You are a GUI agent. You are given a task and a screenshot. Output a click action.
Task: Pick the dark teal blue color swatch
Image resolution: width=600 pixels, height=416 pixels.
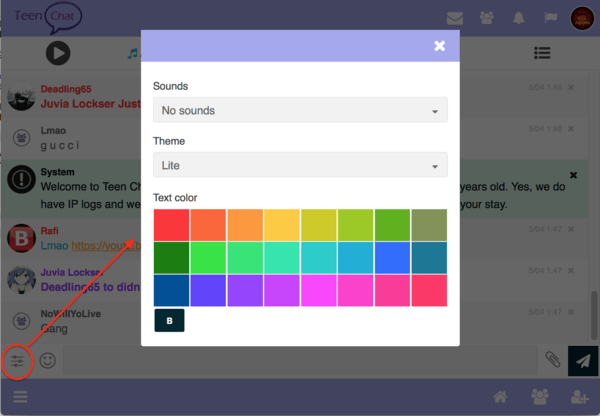tap(429, 258)
